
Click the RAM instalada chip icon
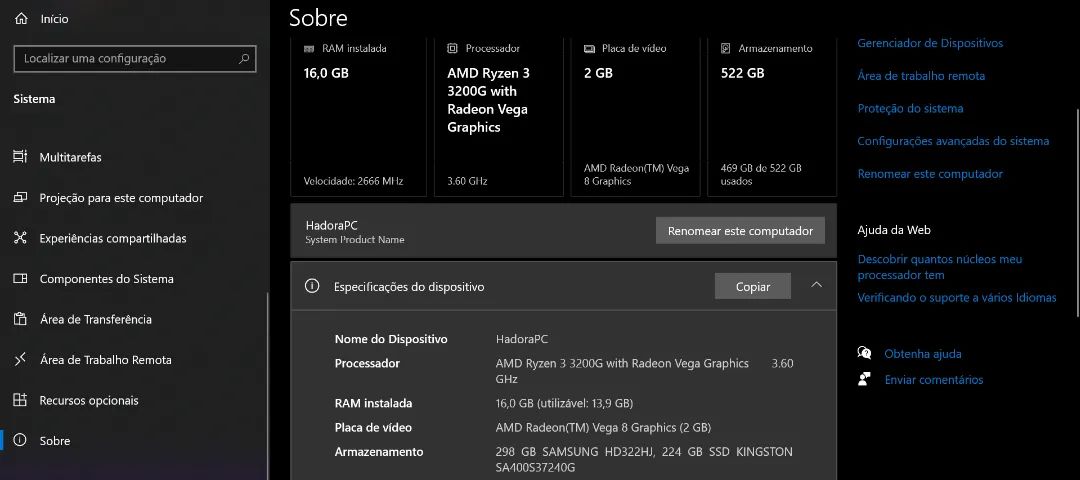pyautogui.click(x=309, y=48)
